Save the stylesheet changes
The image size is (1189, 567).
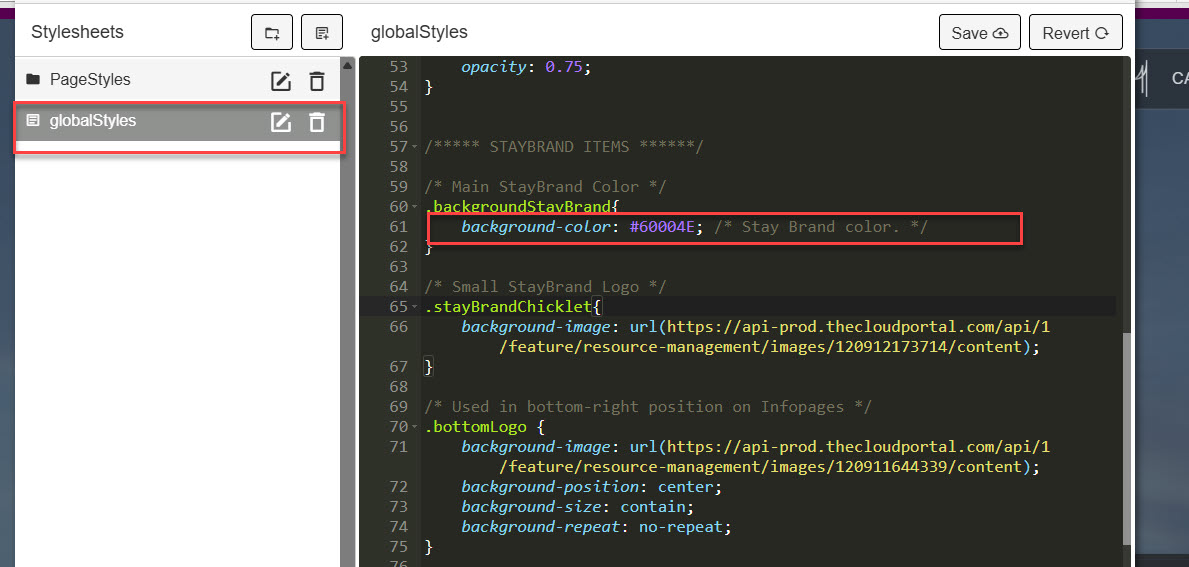pyautogui.click(x=979, y=33)
